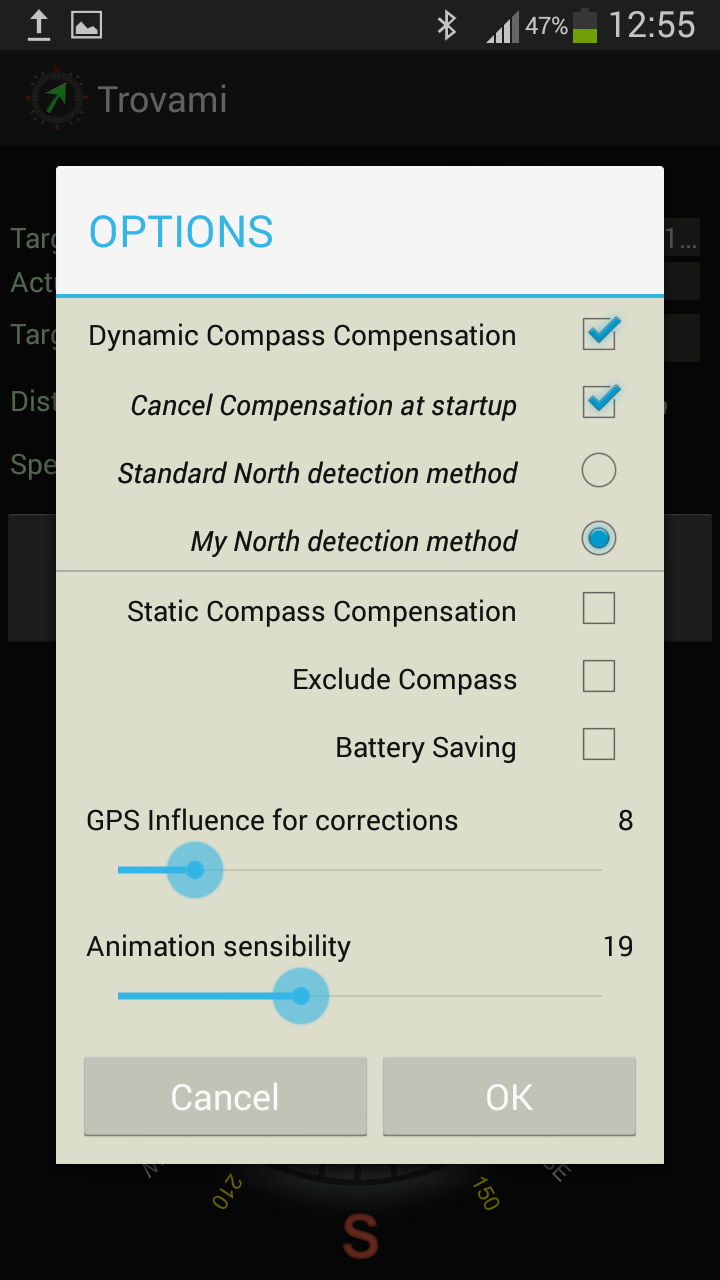Turn on Battery Saving checkbox
The height and width of the screenshot is (1280, 720).
coord(599,745)
